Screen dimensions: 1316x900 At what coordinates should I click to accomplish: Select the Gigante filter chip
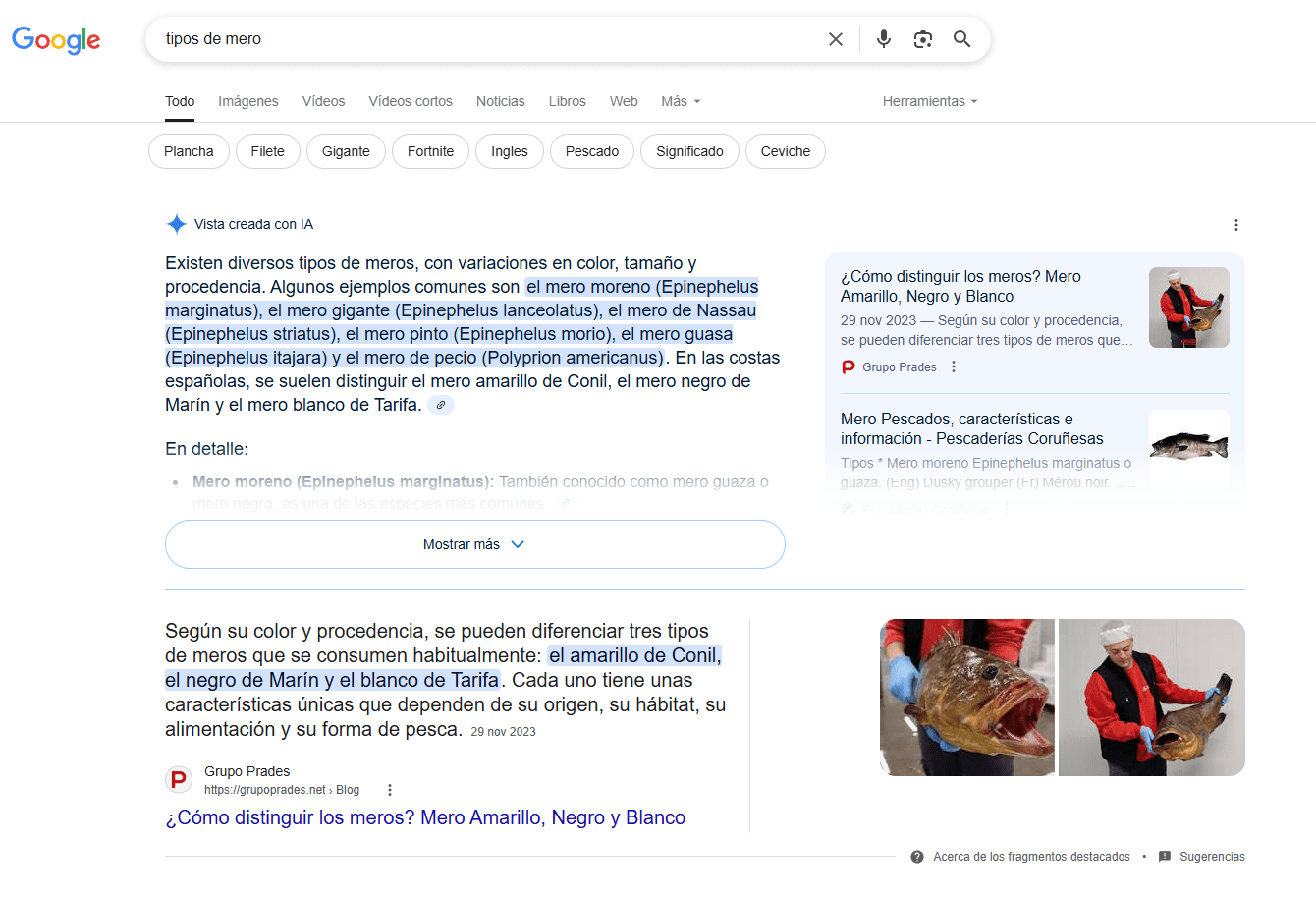click(346, 151)
